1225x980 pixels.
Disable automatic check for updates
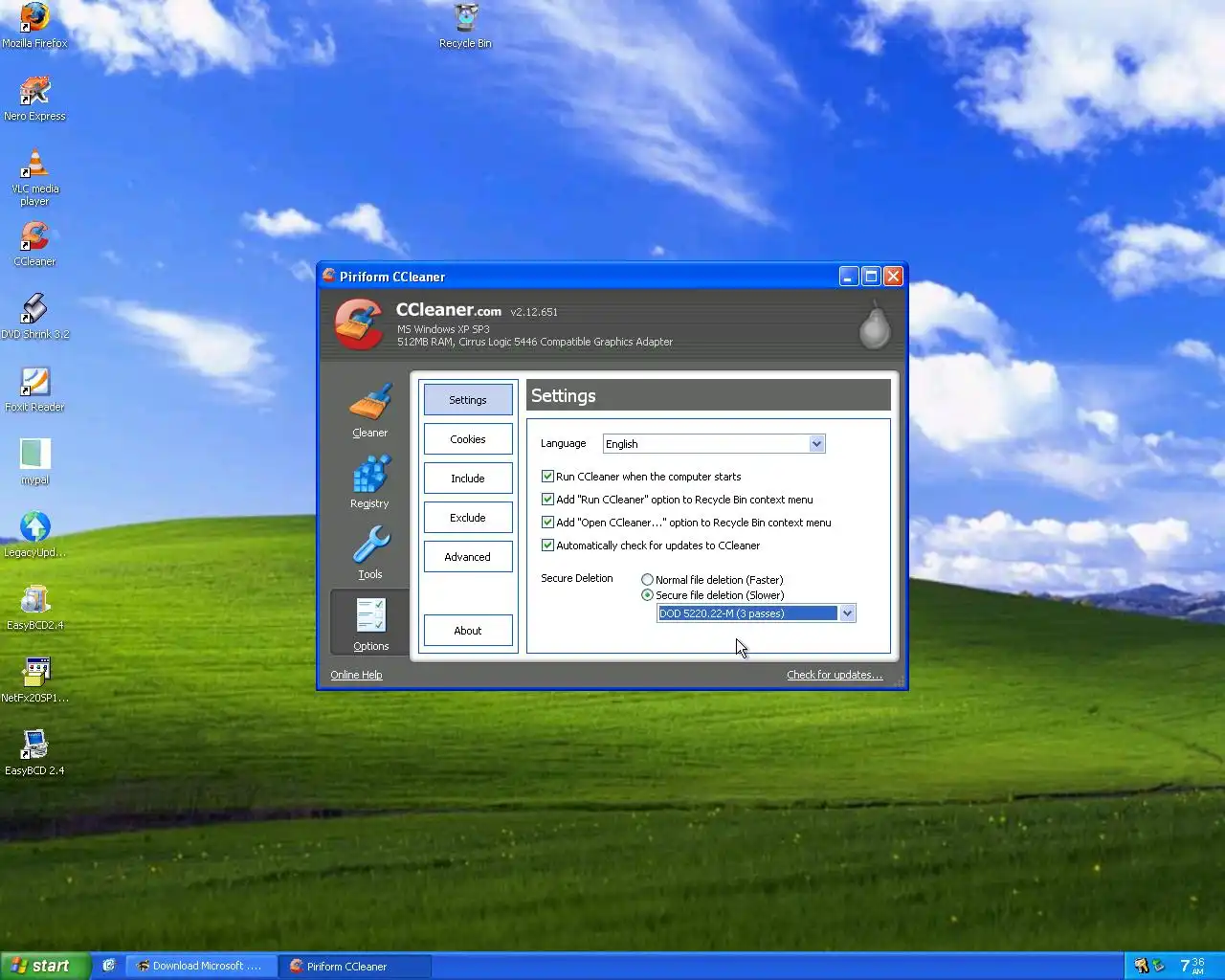pos(651,546)
